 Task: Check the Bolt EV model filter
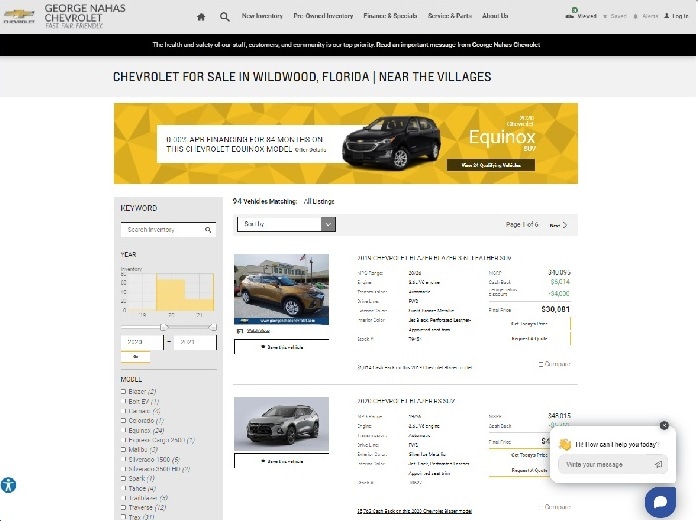point(123,402)
